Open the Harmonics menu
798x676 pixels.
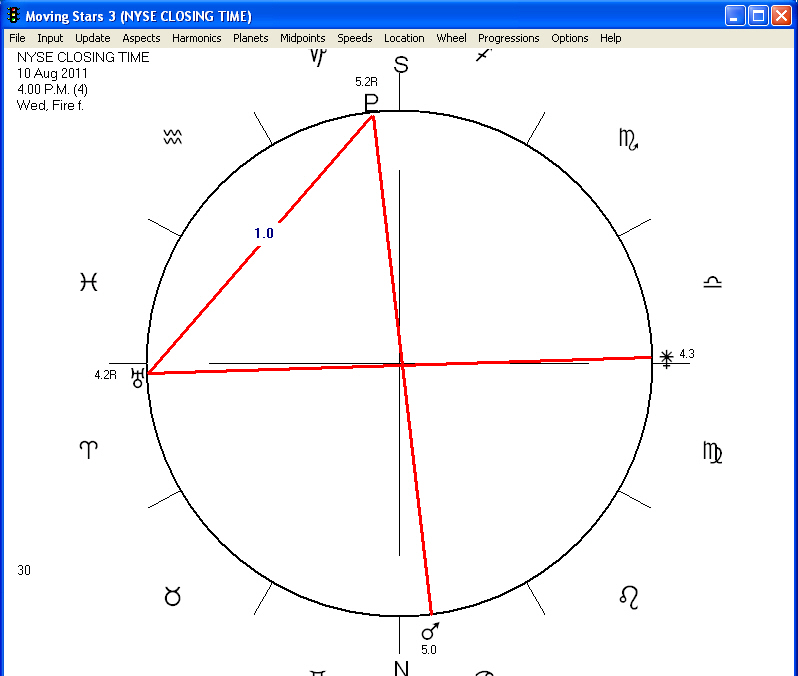pos(196,38)
